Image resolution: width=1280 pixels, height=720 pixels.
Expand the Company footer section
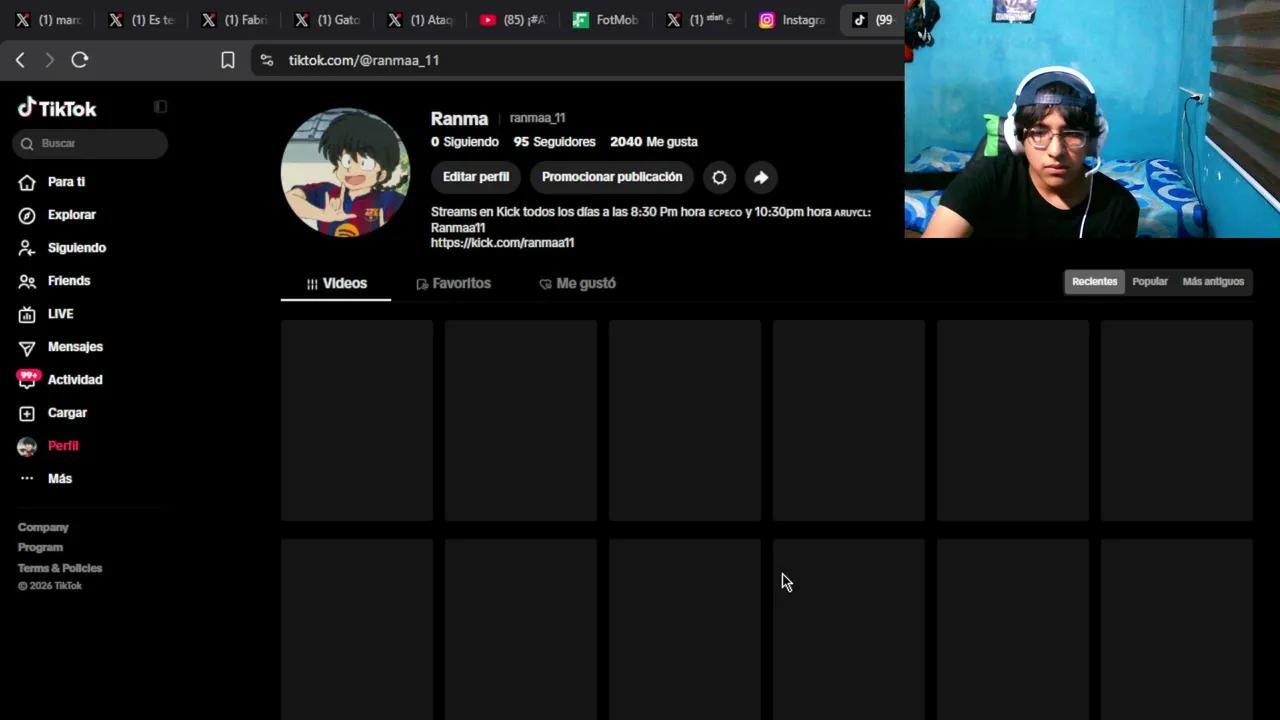coord(43,527)
